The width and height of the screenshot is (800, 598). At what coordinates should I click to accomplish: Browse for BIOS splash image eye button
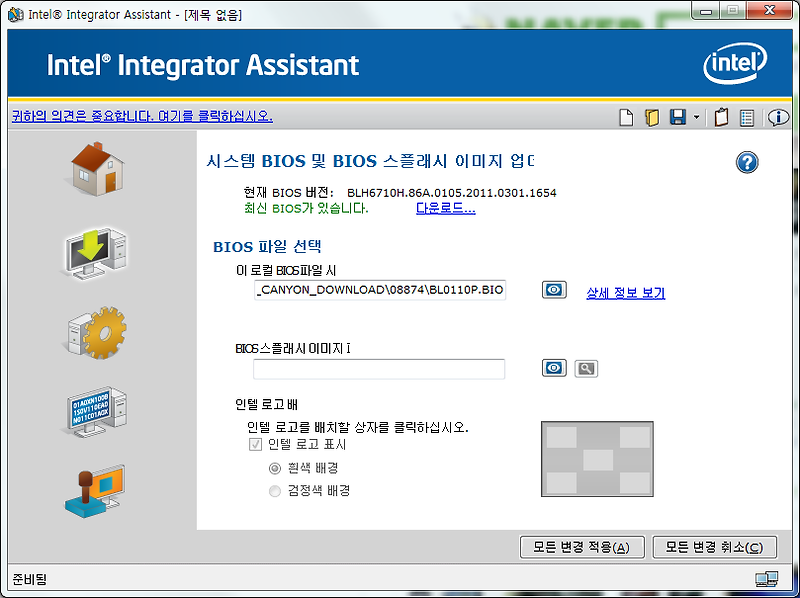pos(554,368)
